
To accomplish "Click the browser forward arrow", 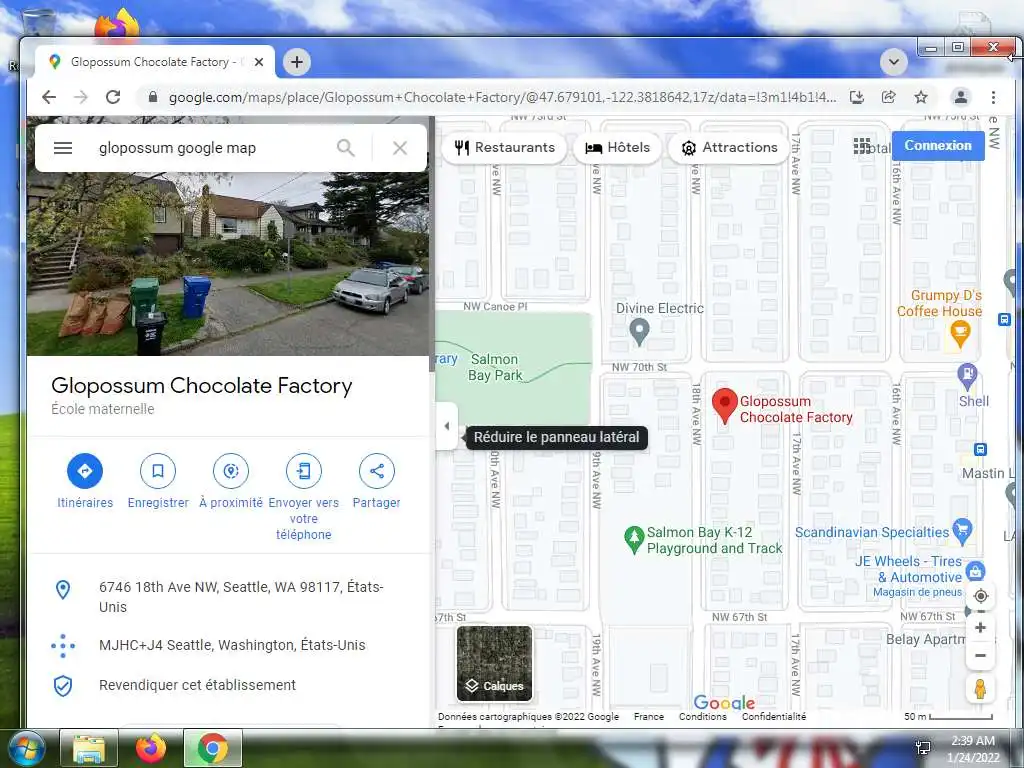I will click(x=80, y=97).
